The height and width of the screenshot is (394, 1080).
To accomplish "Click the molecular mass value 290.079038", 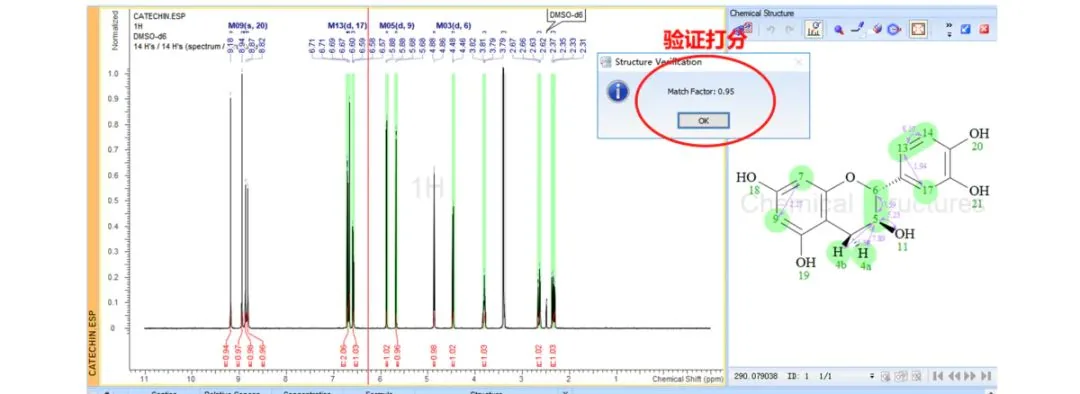I will point(756,376).
